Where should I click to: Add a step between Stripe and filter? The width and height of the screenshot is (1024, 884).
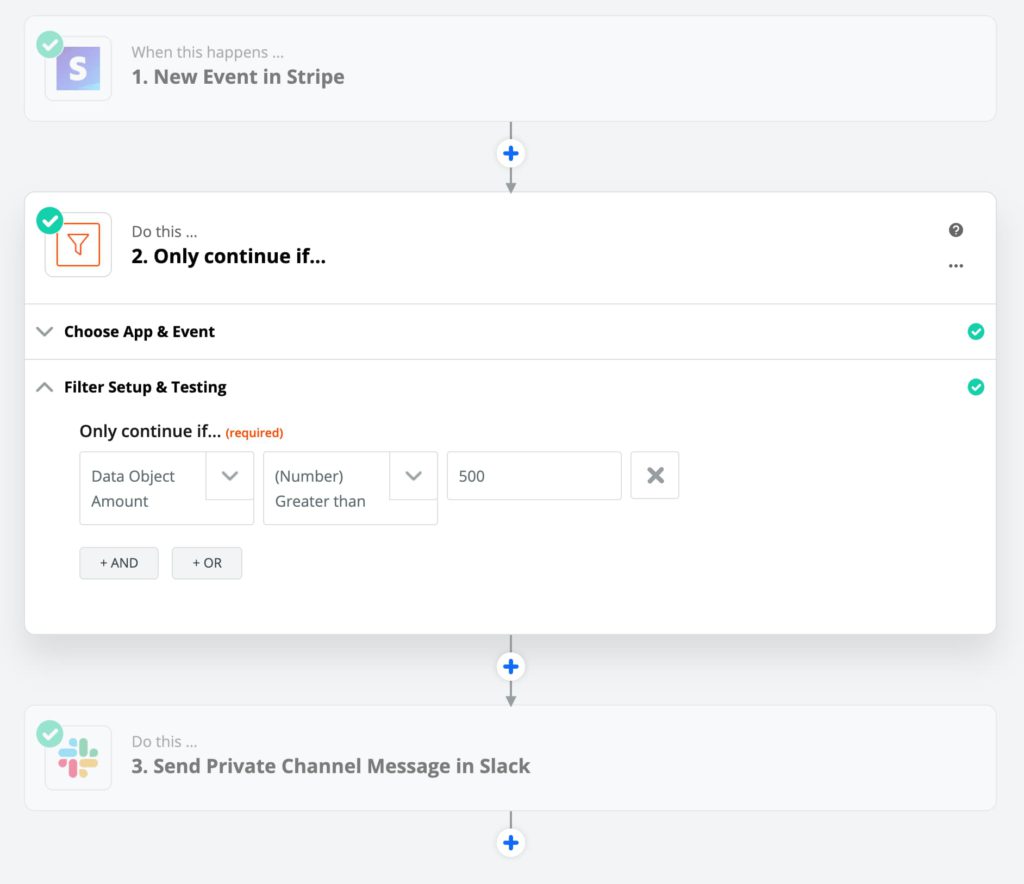click(x=511, y=153)
